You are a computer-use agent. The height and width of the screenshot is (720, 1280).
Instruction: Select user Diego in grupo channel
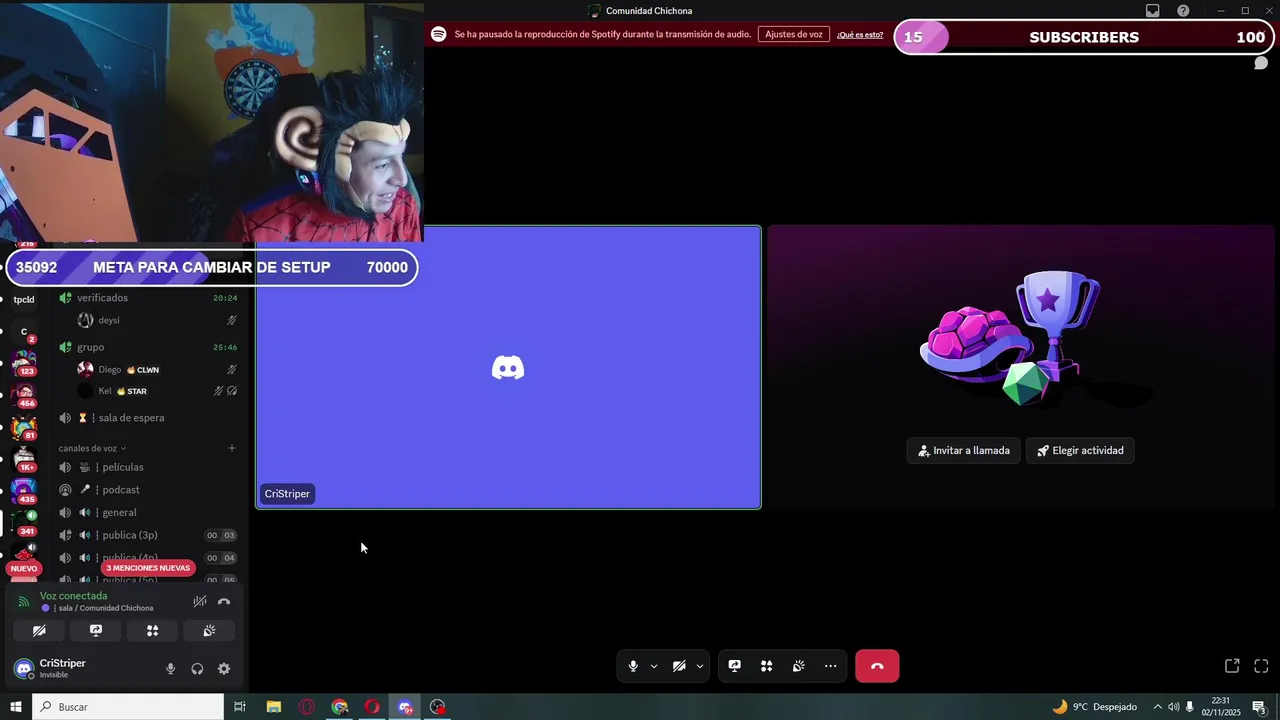pyautogui.click(x=158, y=369)
